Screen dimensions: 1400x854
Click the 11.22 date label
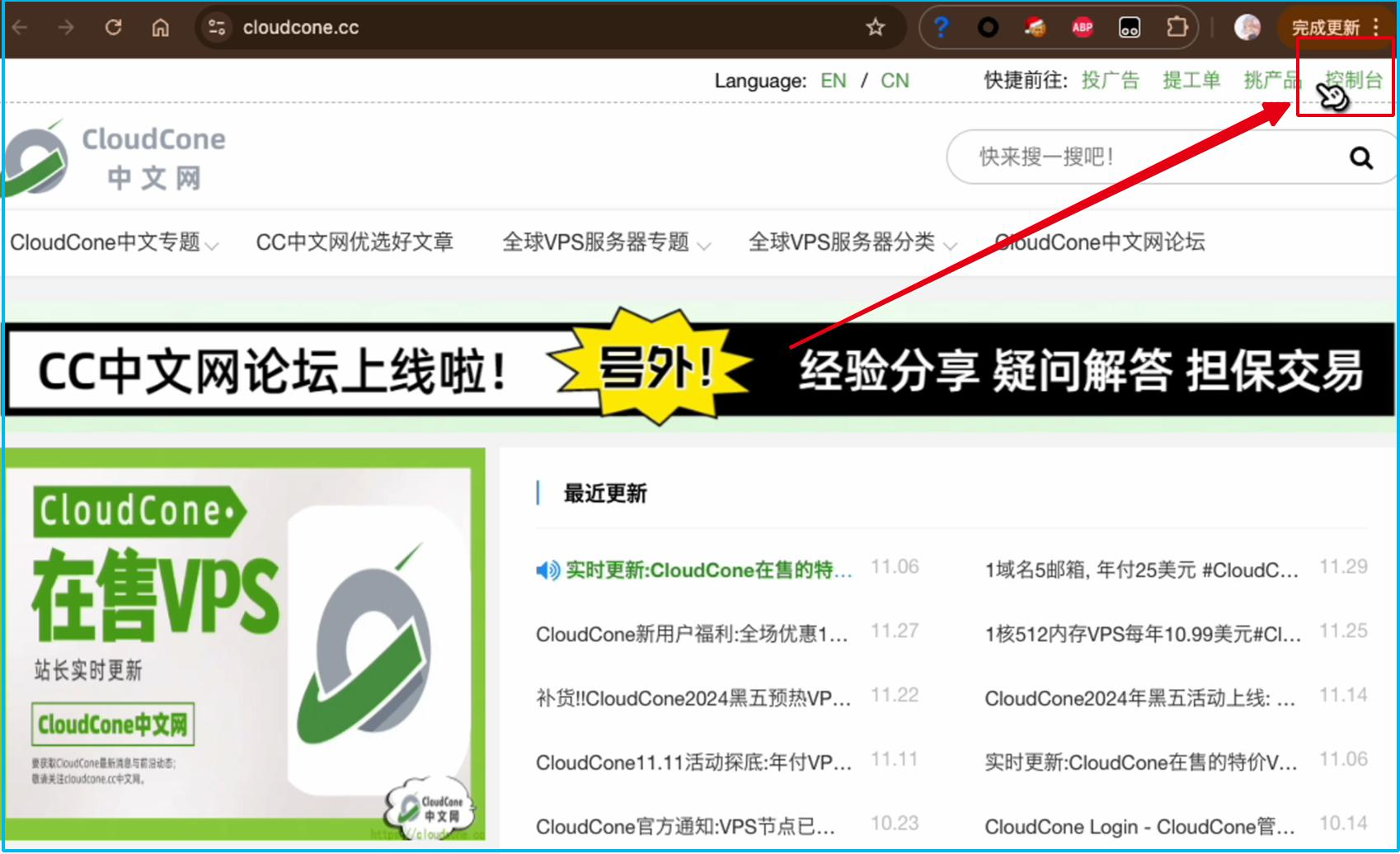coord(895,696)
